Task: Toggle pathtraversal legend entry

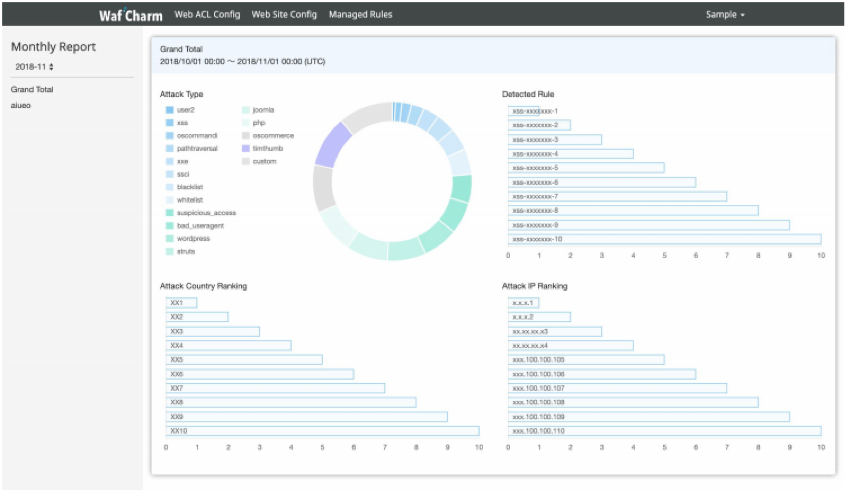Action: click(191, 149)
